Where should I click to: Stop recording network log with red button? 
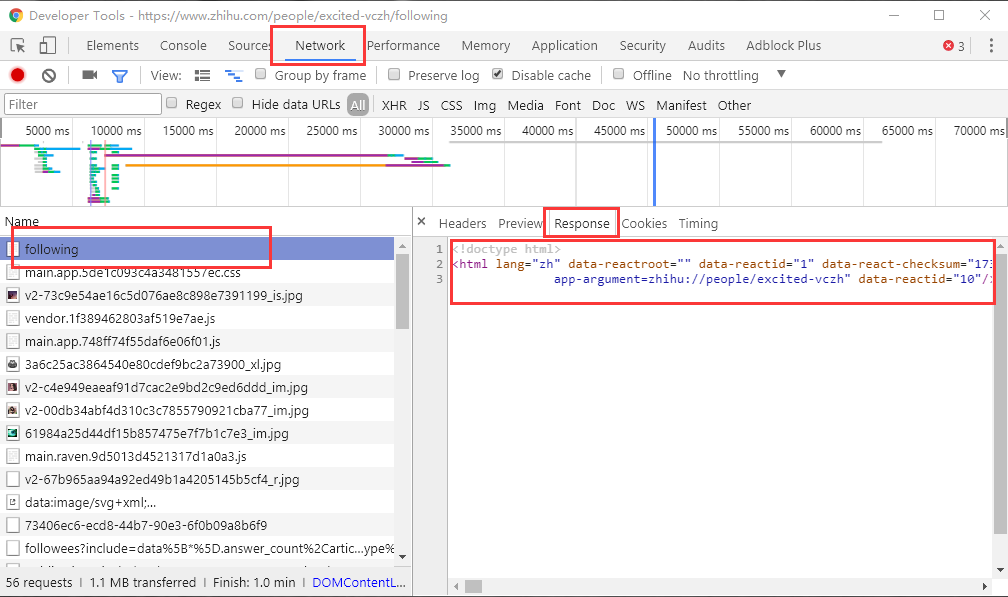pos(17,75)
